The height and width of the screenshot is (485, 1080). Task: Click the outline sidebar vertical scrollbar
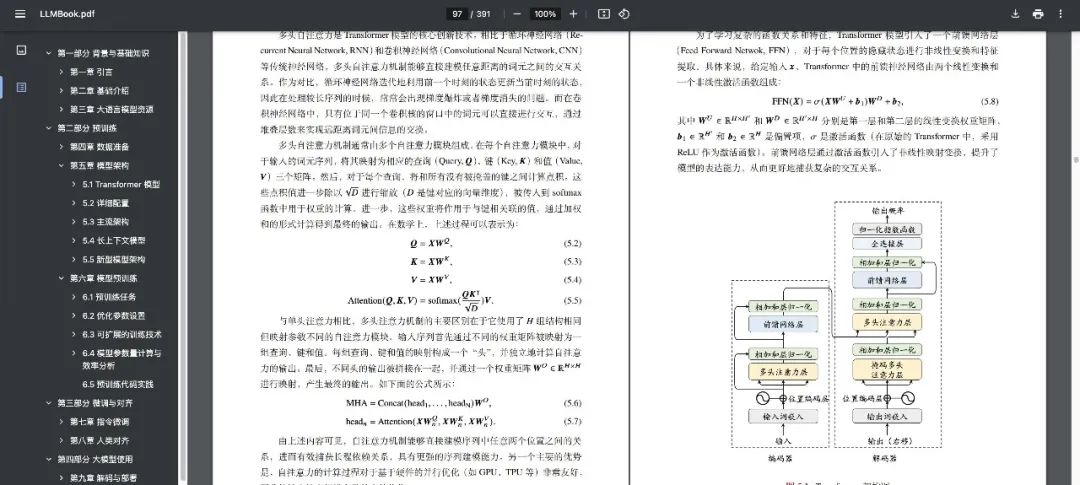click(183, 256)
